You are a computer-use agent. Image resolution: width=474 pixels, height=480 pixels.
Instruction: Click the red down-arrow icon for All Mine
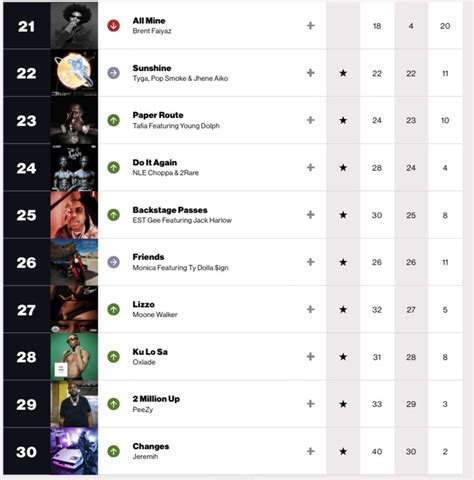pos(113,26)
